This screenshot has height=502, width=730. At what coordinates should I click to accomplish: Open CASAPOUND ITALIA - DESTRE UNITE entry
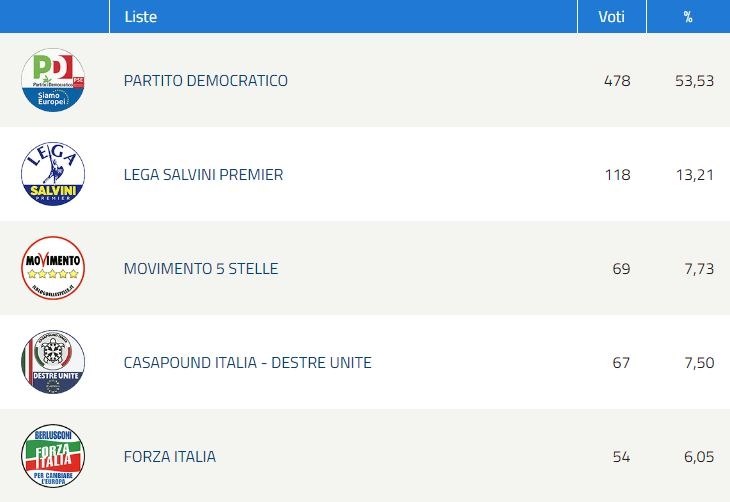pyautogui.click(x=248, y=362)
